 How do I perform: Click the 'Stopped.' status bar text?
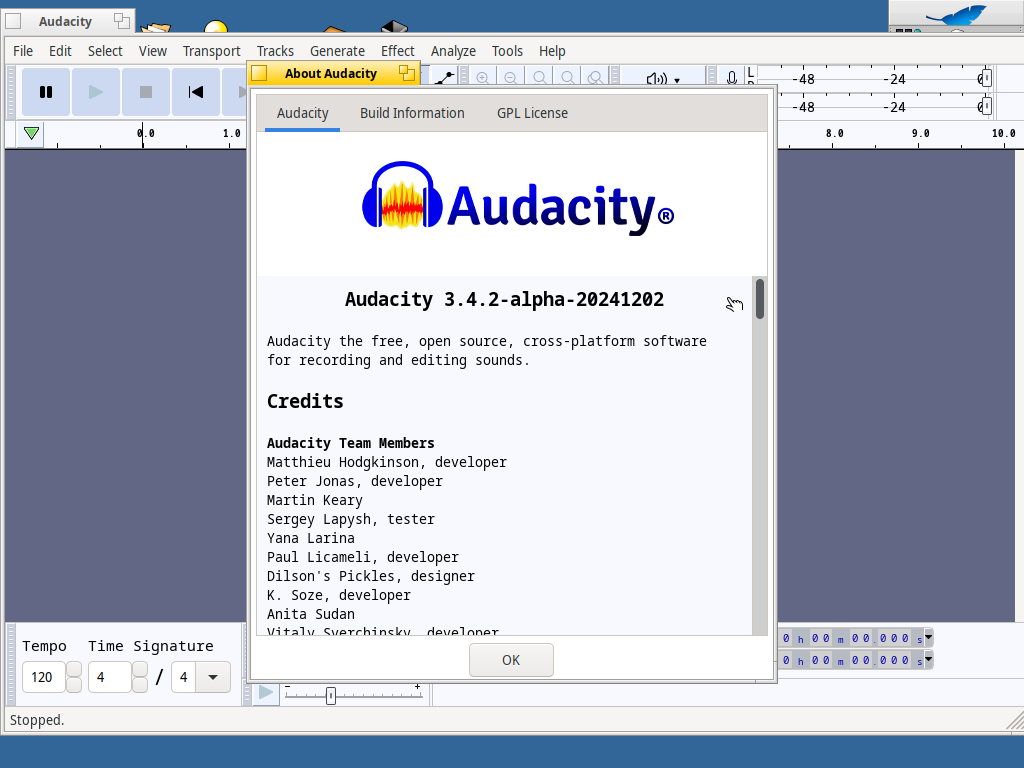37,720
